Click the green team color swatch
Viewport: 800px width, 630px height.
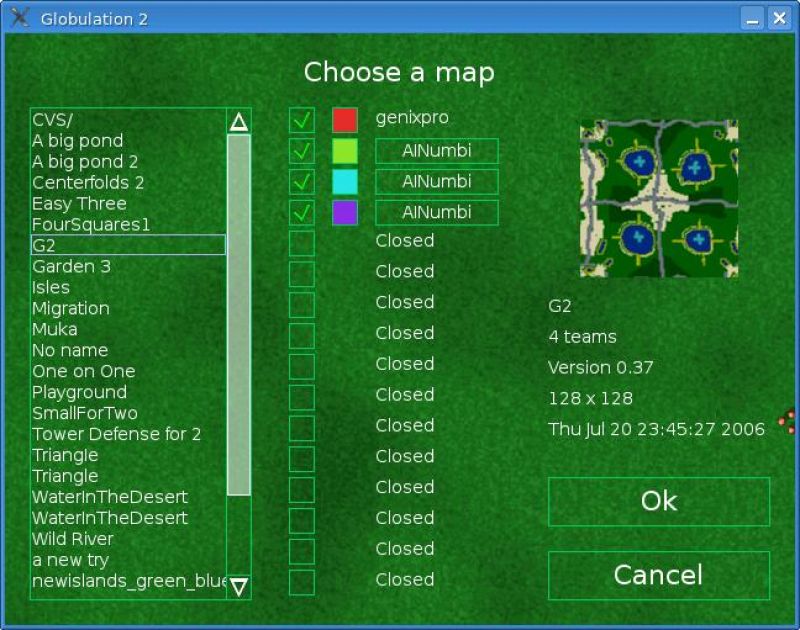345,151
